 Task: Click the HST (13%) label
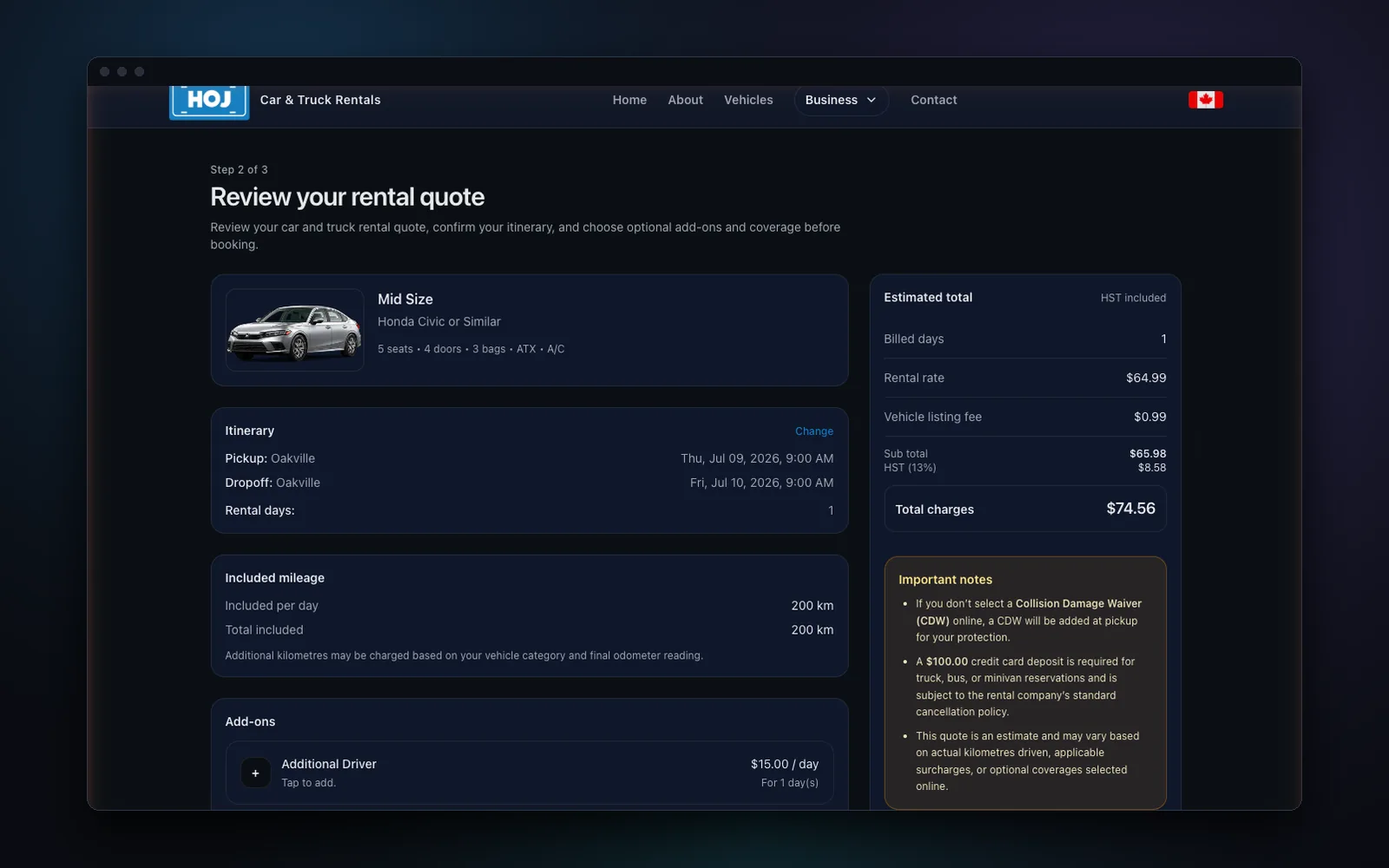(910, 468)
